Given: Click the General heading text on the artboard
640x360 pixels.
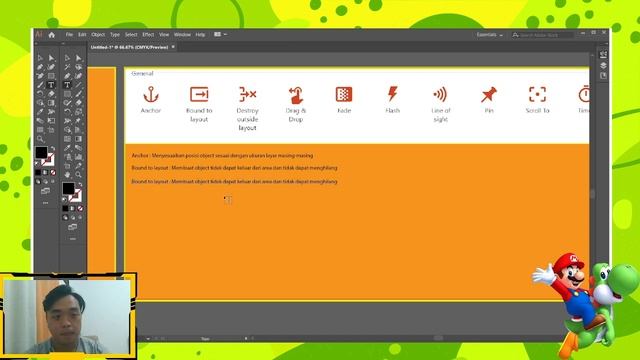Looking at the screenshot, I should [x=142, y=73].
